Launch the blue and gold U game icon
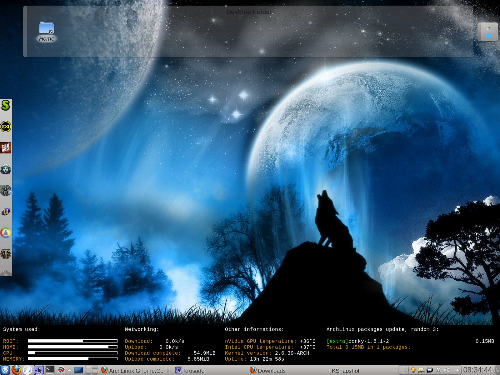500x375 pixels. (6, 212)
